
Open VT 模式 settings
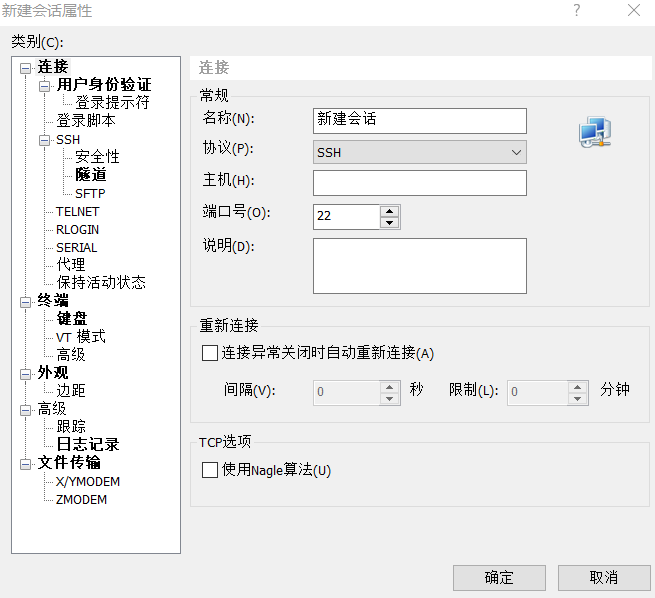[81, 337]
